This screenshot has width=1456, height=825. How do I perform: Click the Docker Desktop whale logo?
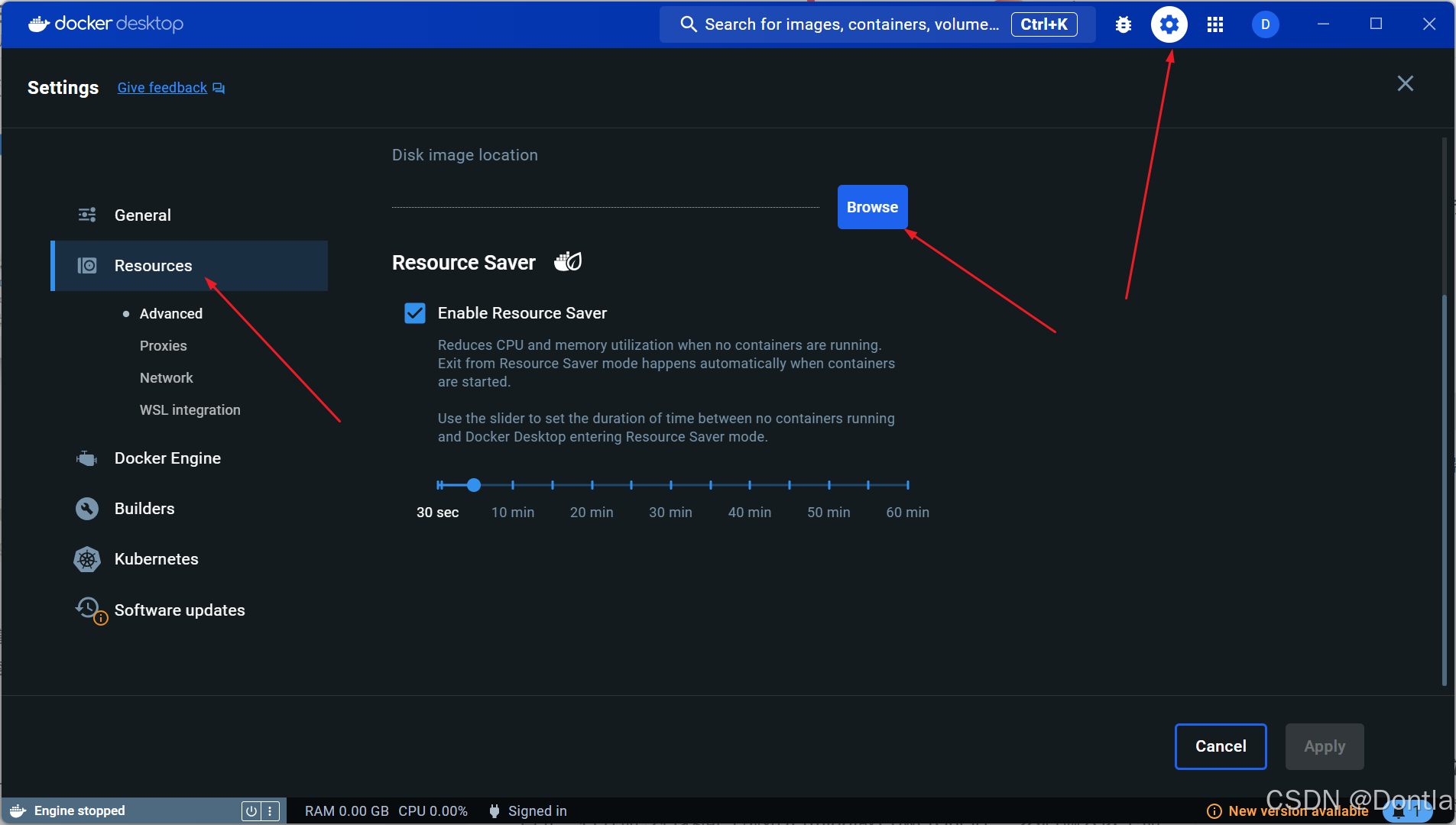pos(39,24)
